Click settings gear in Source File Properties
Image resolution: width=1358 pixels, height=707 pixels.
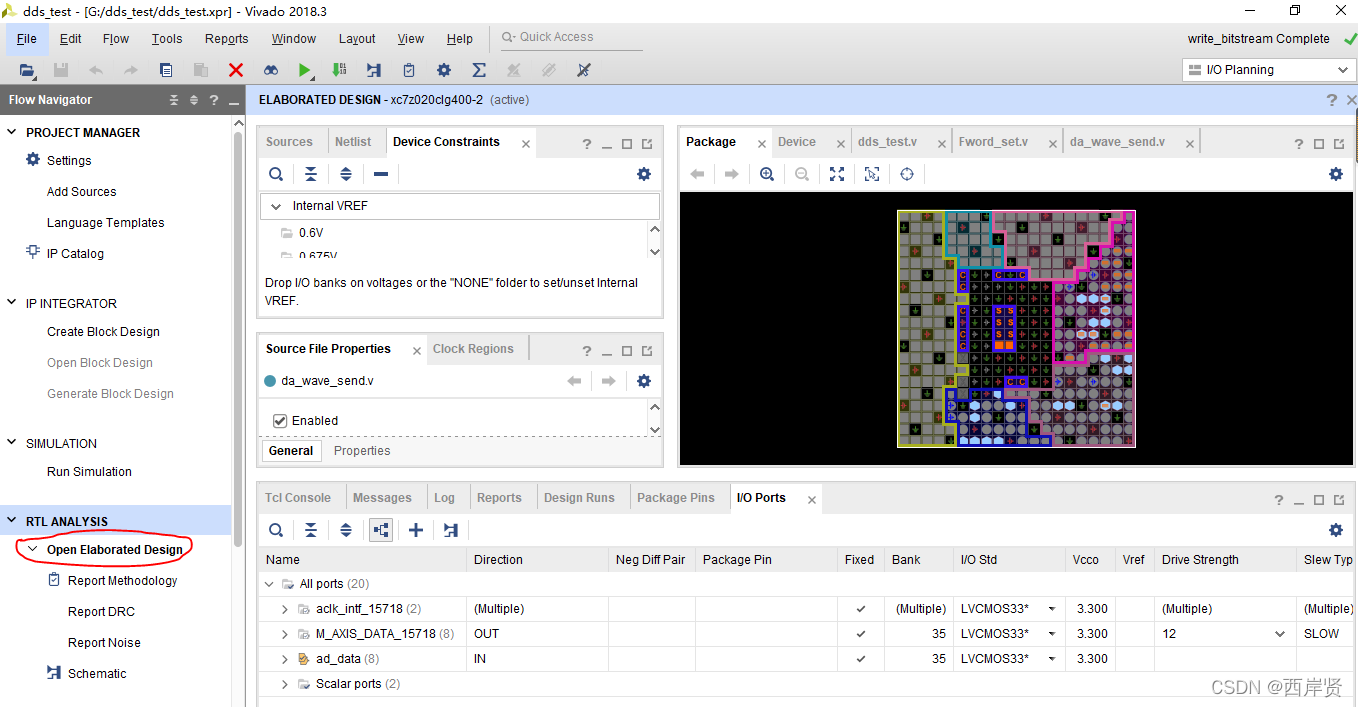pyautogui.click(x=644, y=381)
